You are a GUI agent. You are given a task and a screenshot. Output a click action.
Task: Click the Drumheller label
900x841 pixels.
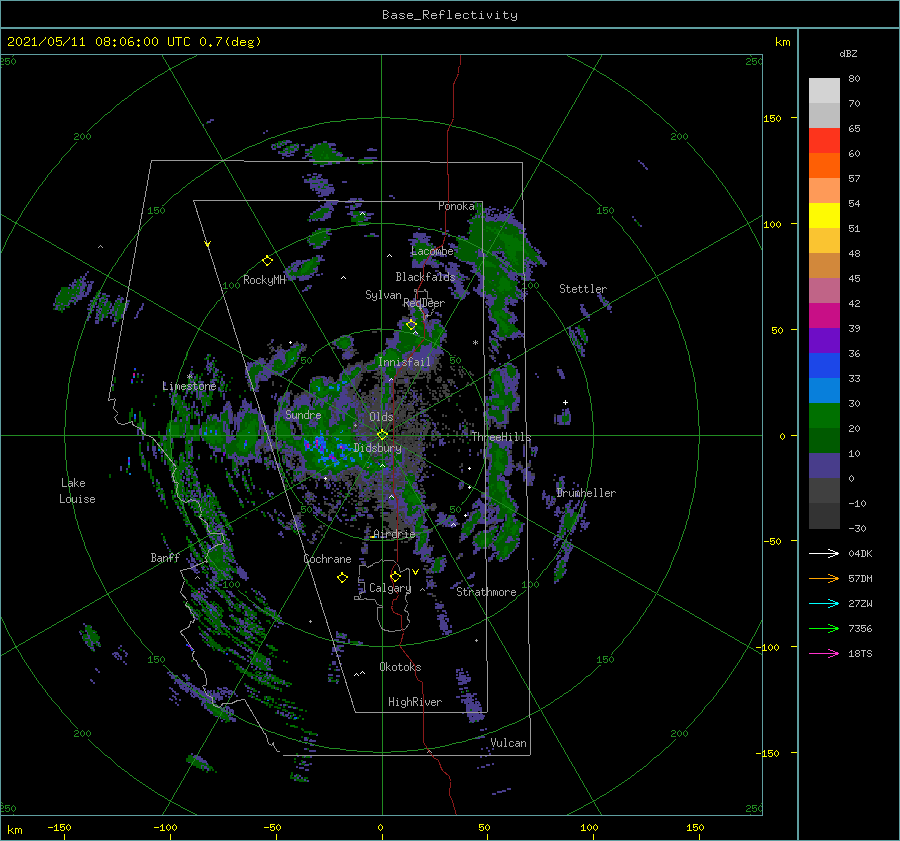(586, 493)
